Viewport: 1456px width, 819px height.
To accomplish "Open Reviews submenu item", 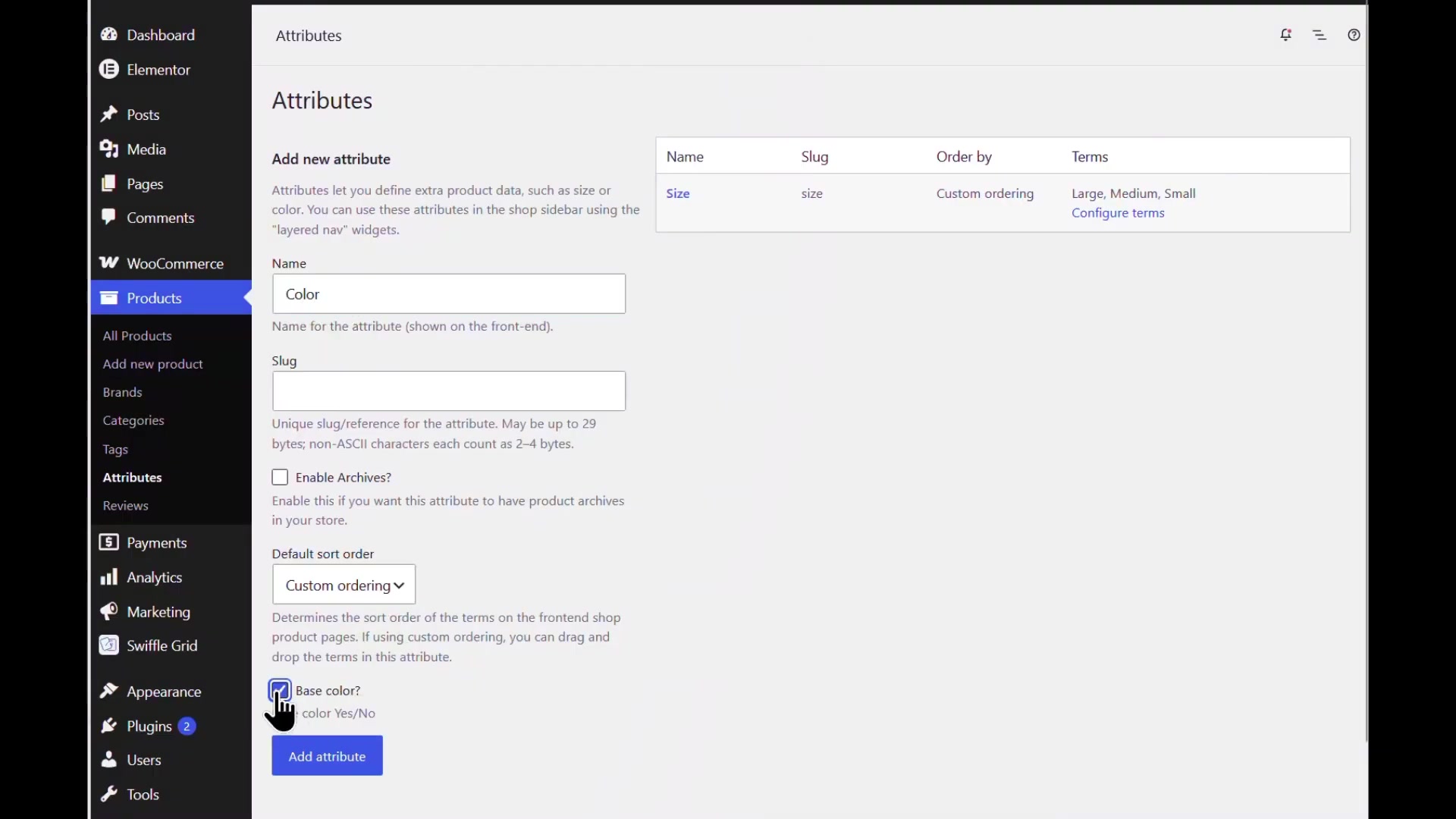I will 126,506.
